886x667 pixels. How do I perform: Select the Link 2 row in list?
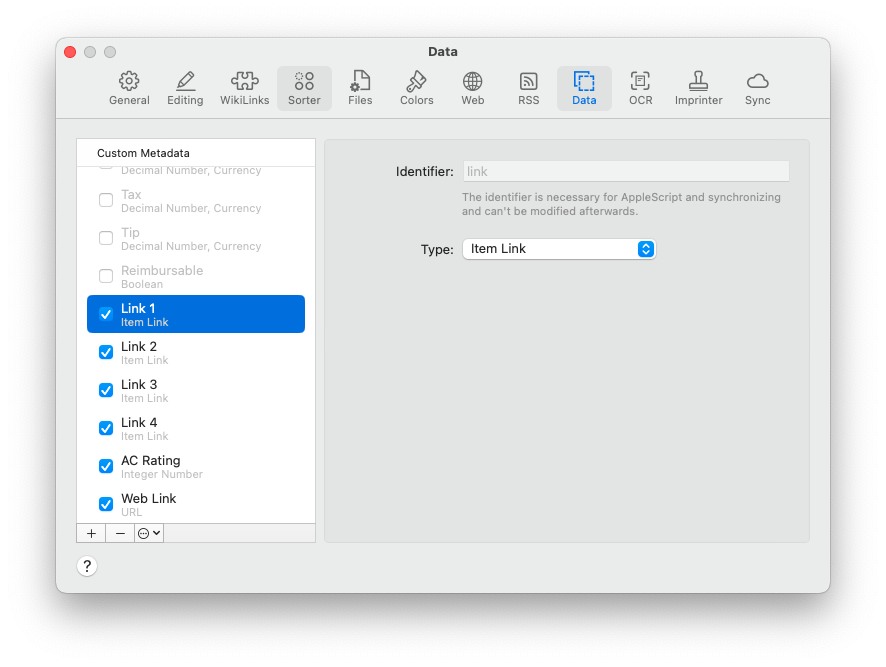tap(196, 352)
